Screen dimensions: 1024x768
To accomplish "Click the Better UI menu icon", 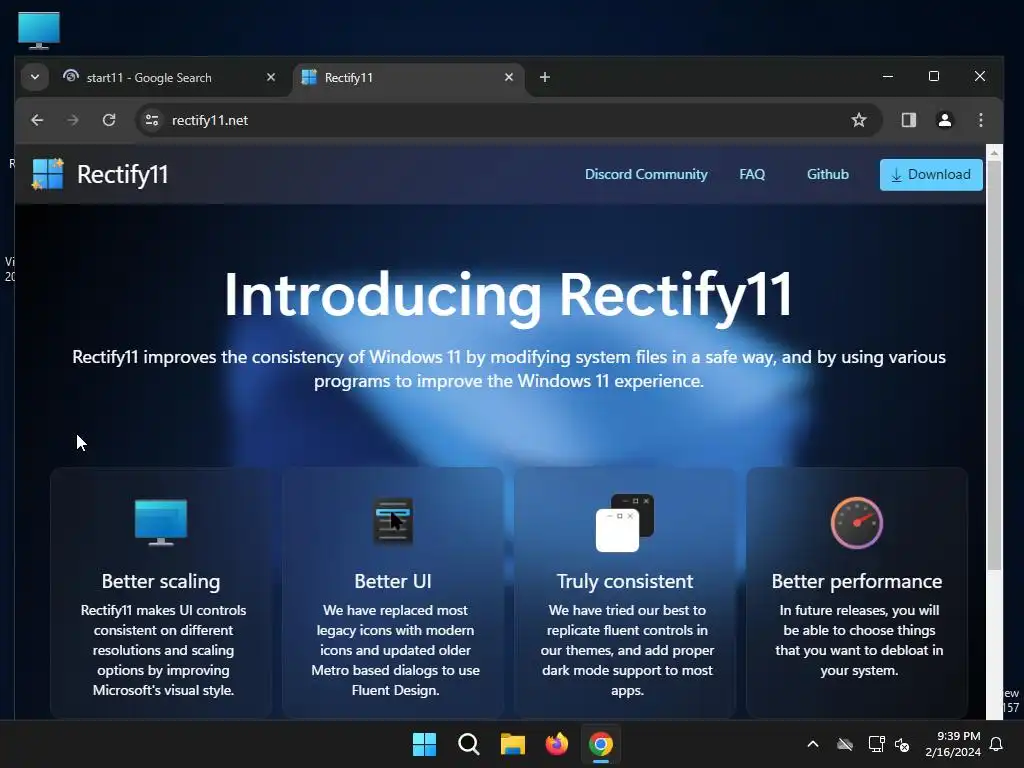I will point(392,521).
